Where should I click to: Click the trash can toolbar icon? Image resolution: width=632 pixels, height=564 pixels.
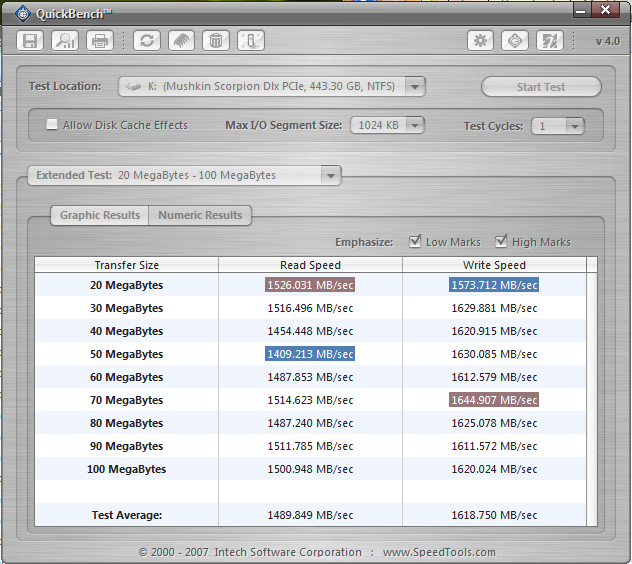(215, 41)
